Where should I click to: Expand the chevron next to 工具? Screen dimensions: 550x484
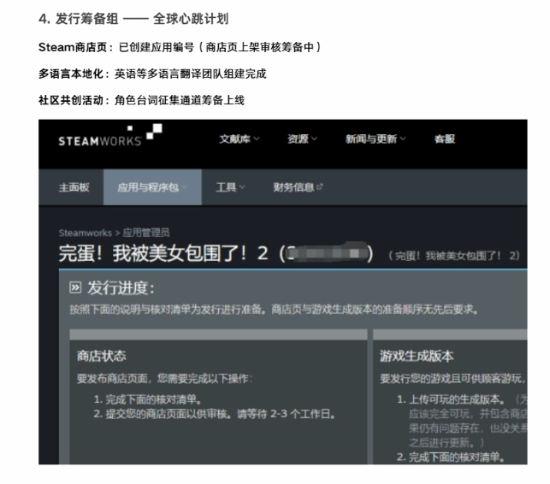tap(242, 188)
